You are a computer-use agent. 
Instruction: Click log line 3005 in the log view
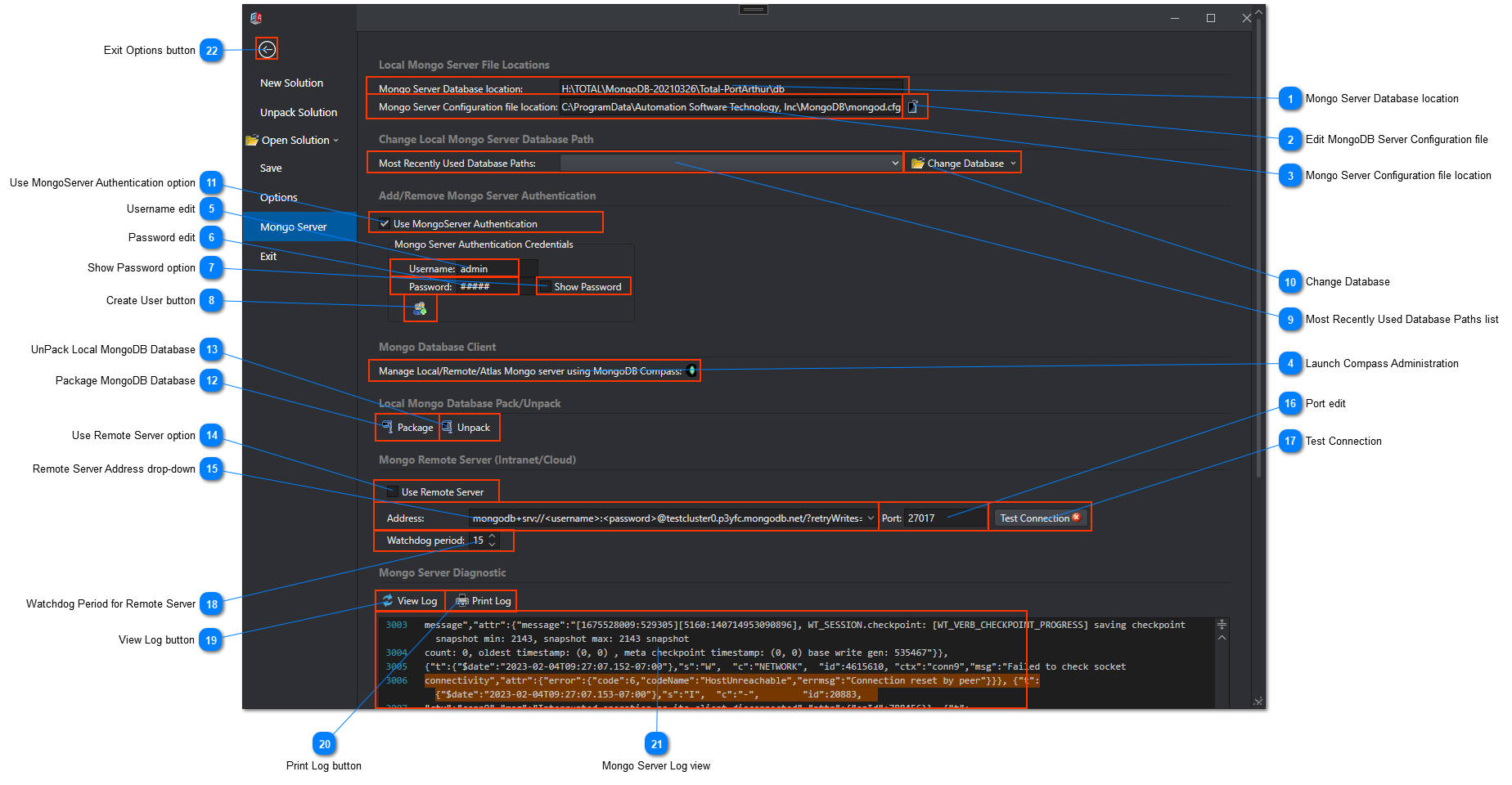coord(775,666)
